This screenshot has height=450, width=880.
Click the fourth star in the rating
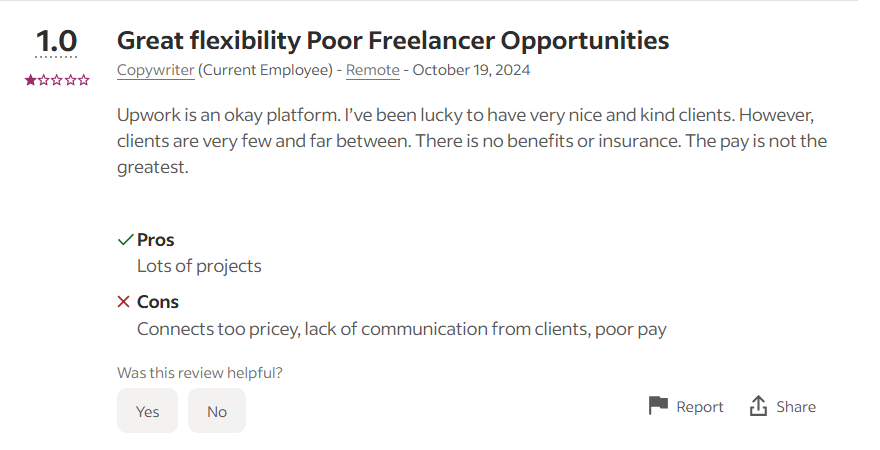click(70, 79)
